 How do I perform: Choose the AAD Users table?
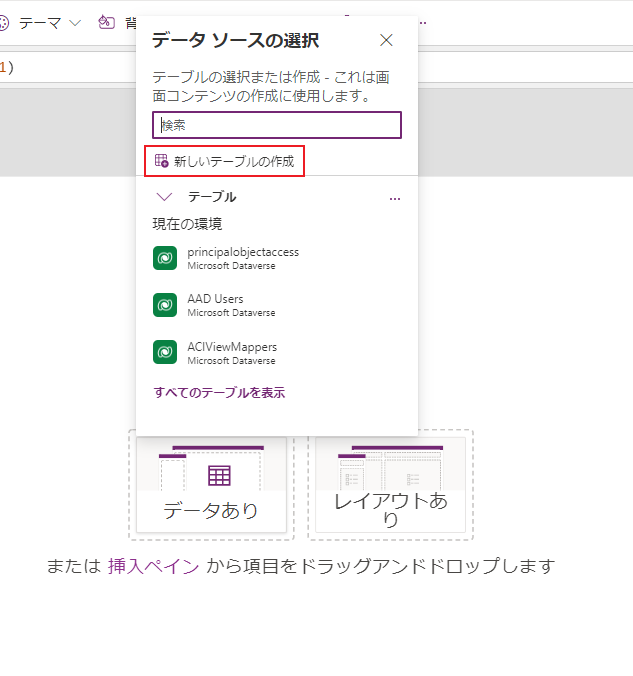click(x=277, y=305)
